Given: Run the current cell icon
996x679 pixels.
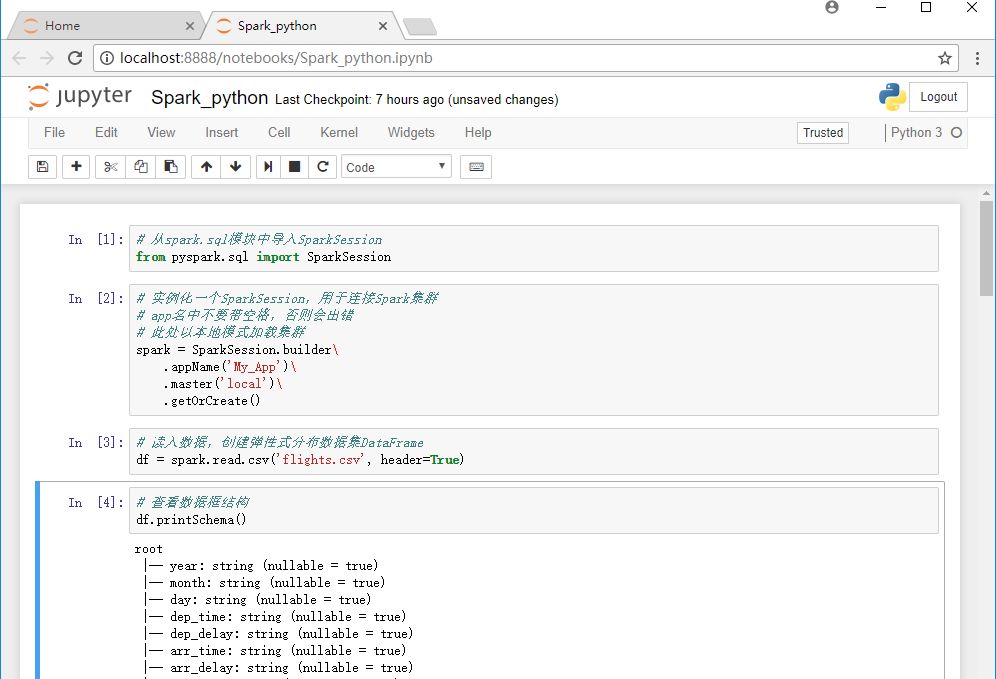Looking at the screenshot, I should pyautogui.click(x=268, y=167).
